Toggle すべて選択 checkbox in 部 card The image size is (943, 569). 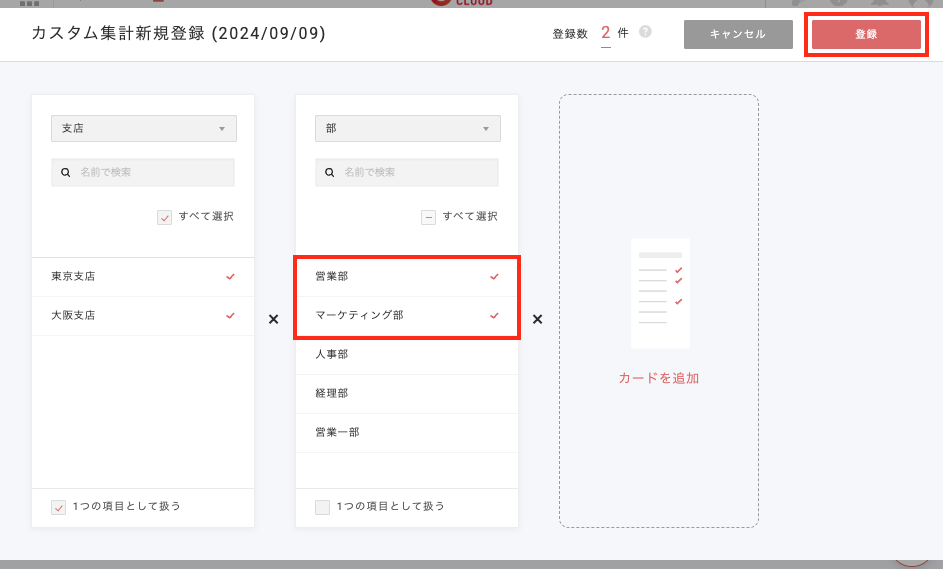pyautogui.click(x=428, y=217)
